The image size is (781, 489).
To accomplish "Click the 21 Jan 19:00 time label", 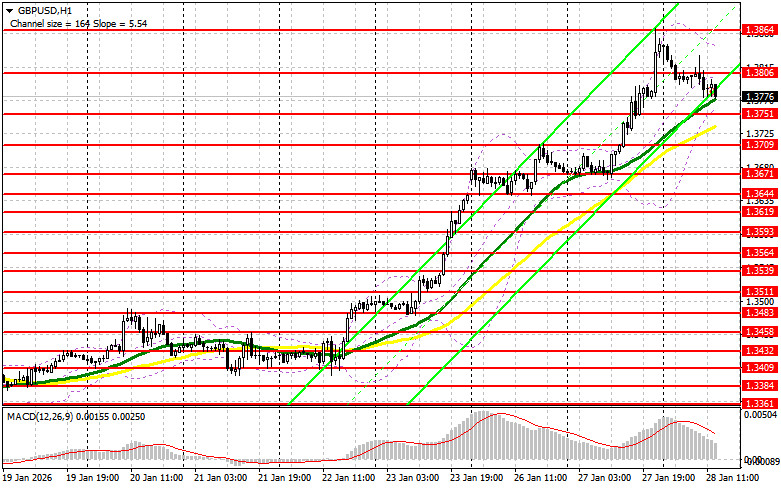I will tap(284, 478).
